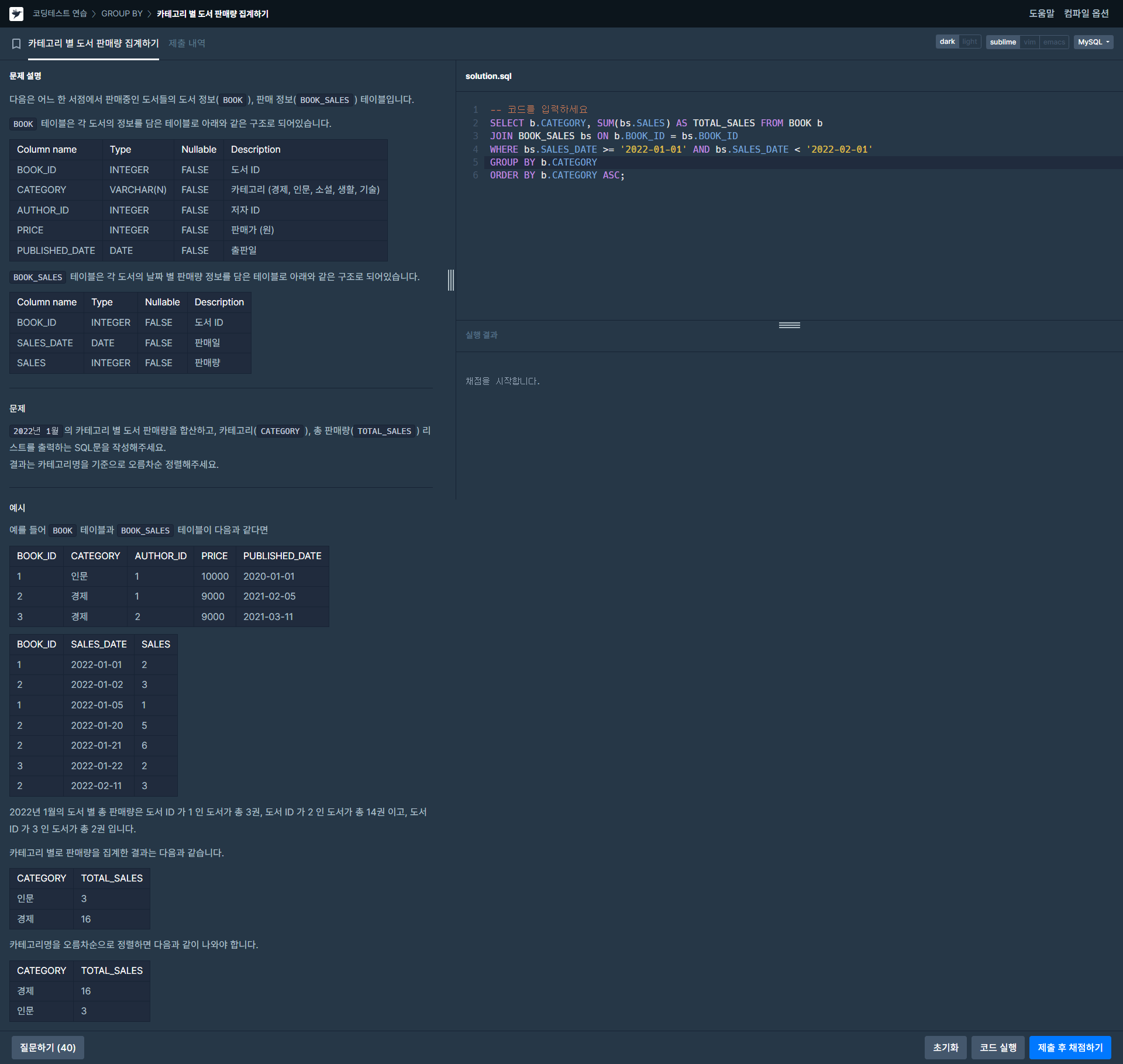Image resolution: width=1123 pixels, height=1064 pixels.
Task: Switch editor theme to light
Action: (x=969, y=42)
